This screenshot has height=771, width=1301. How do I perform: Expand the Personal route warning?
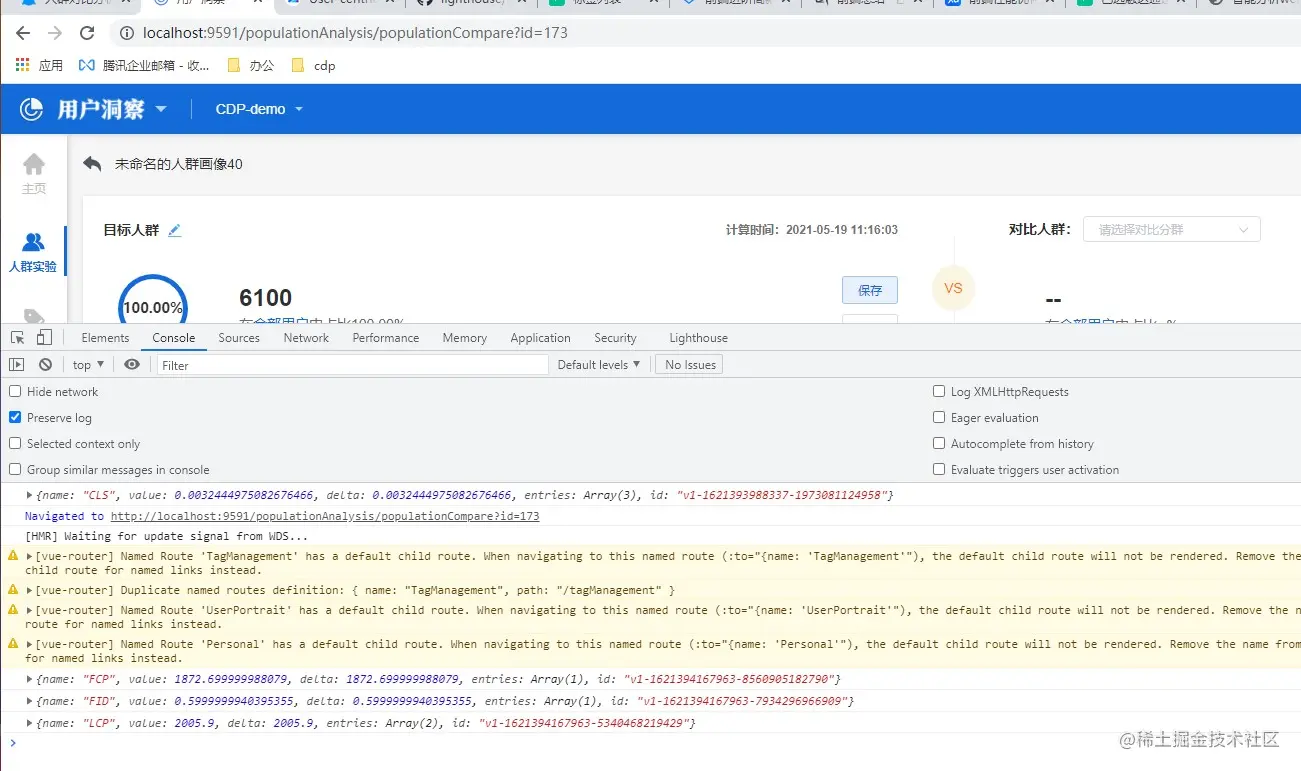30,645
